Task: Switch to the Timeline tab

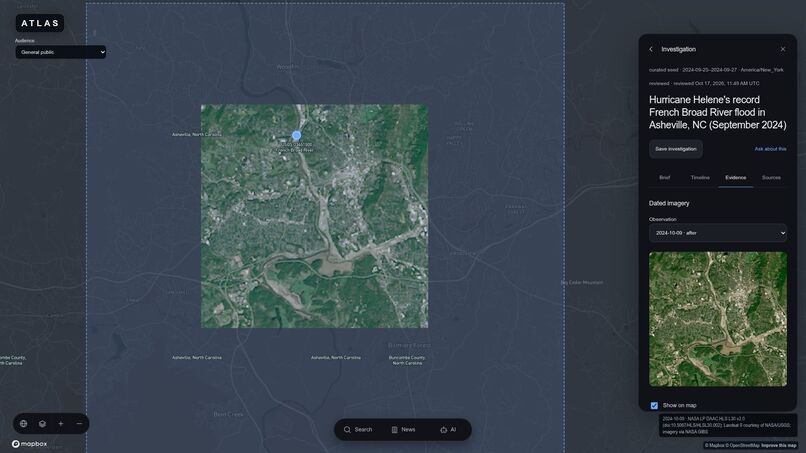Action: coord(700,177)
